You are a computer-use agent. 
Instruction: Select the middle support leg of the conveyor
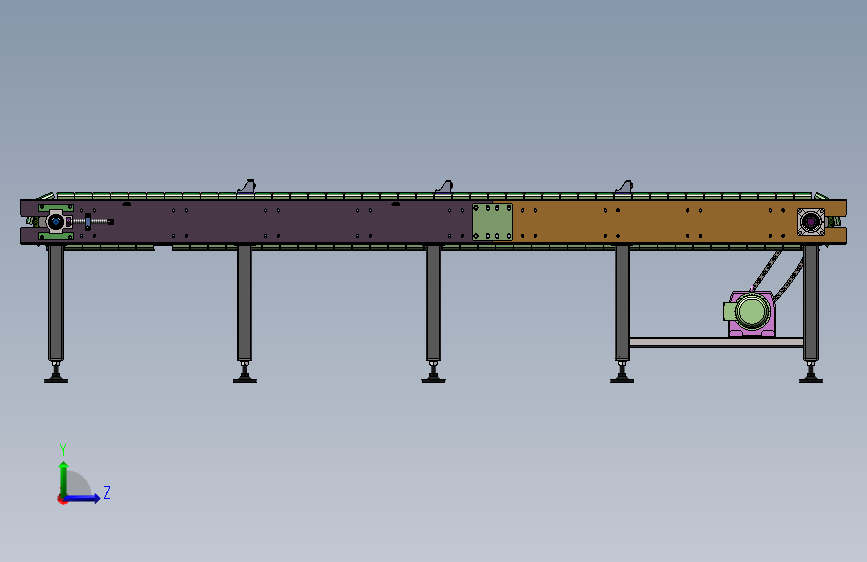coord(434,303)
